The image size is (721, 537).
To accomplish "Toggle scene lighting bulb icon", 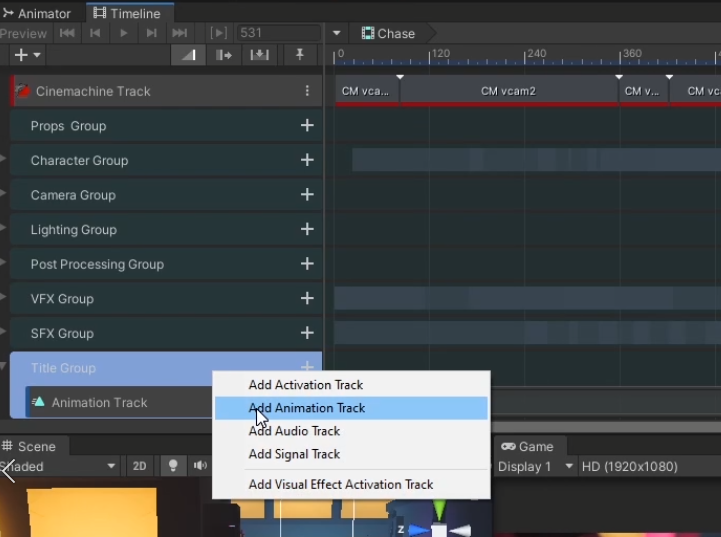I will 172,466.
